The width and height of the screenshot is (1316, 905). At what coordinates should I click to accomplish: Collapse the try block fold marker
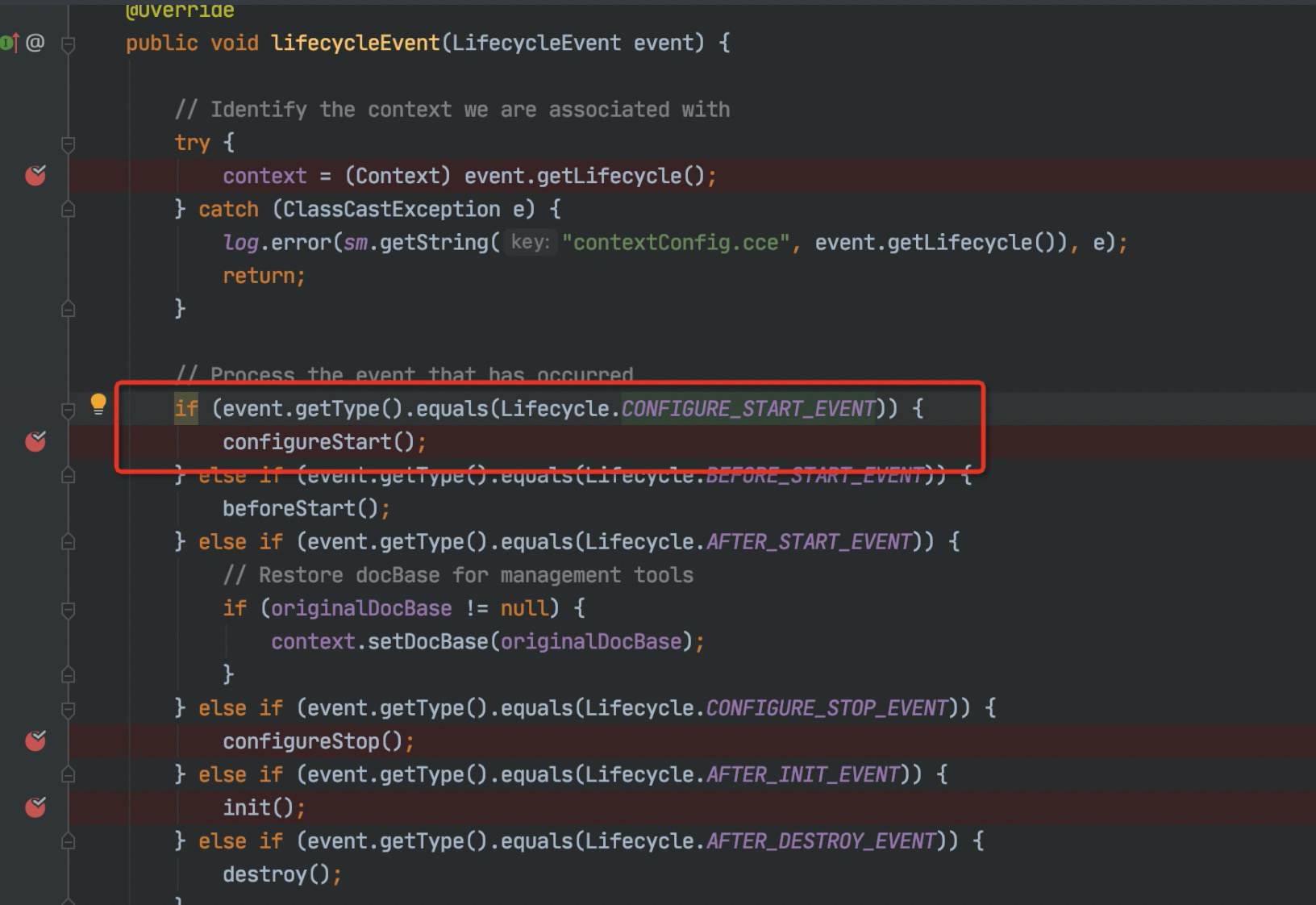pos(69,144)
